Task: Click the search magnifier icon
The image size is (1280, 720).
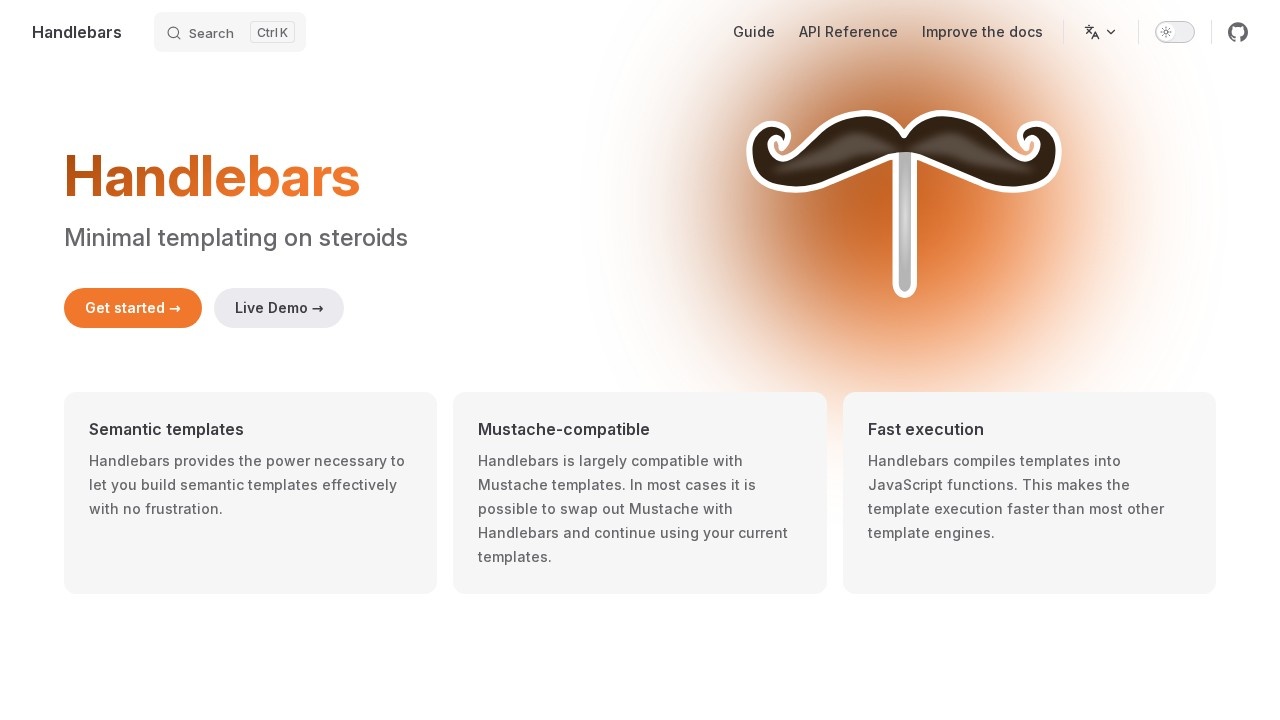Action: [x=174, y=33]
